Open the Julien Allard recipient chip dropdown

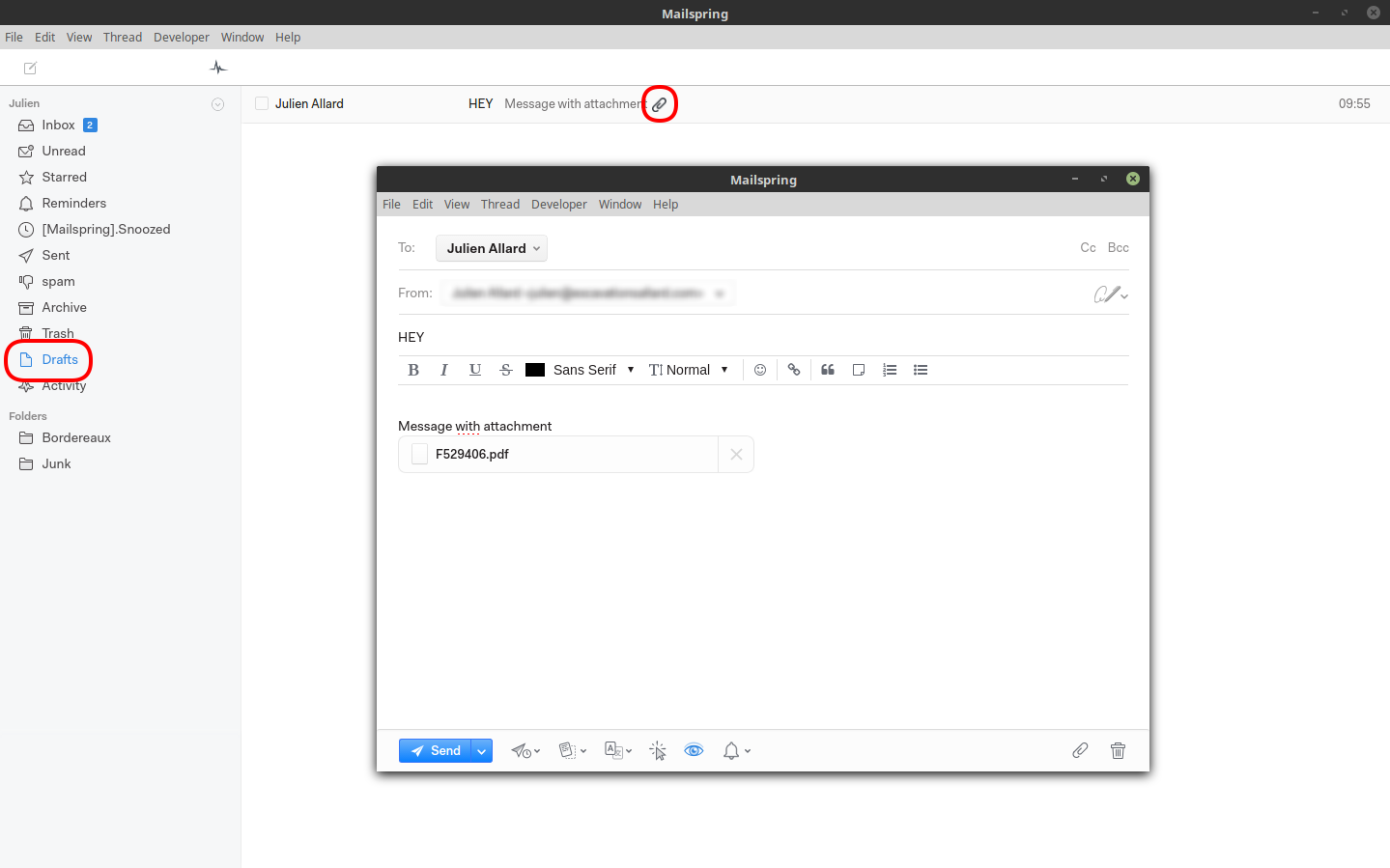[491, 248]
